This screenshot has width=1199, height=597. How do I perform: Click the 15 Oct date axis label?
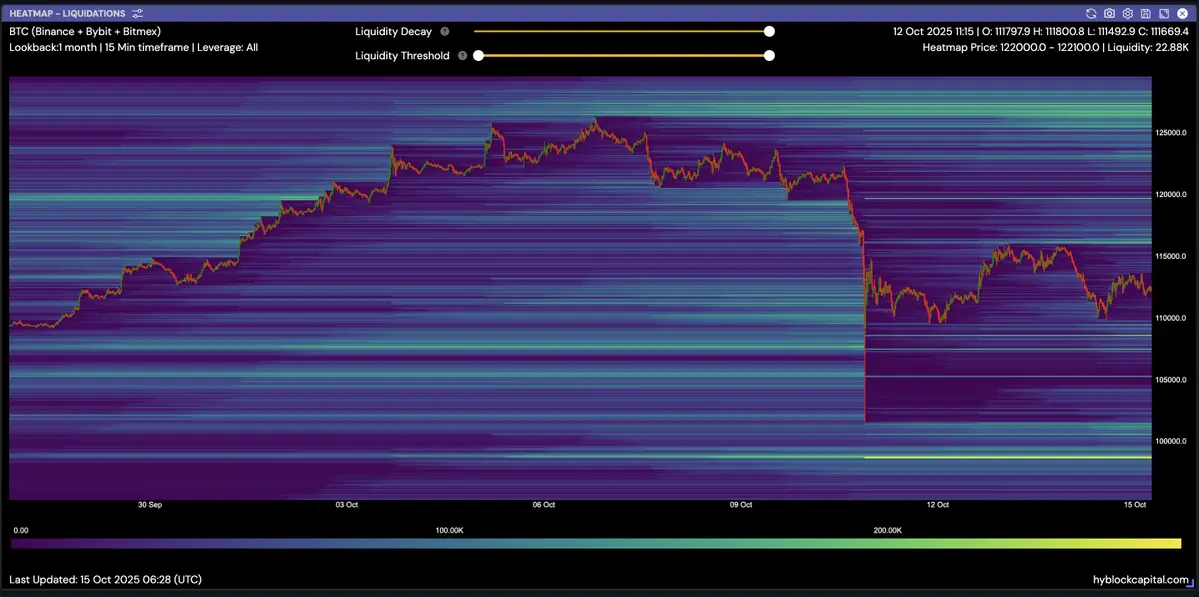pos(1135,505)
